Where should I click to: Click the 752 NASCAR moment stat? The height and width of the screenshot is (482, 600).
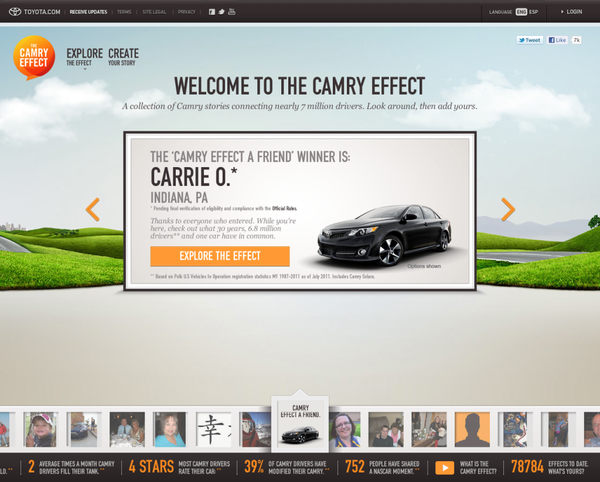coord(382,467)
